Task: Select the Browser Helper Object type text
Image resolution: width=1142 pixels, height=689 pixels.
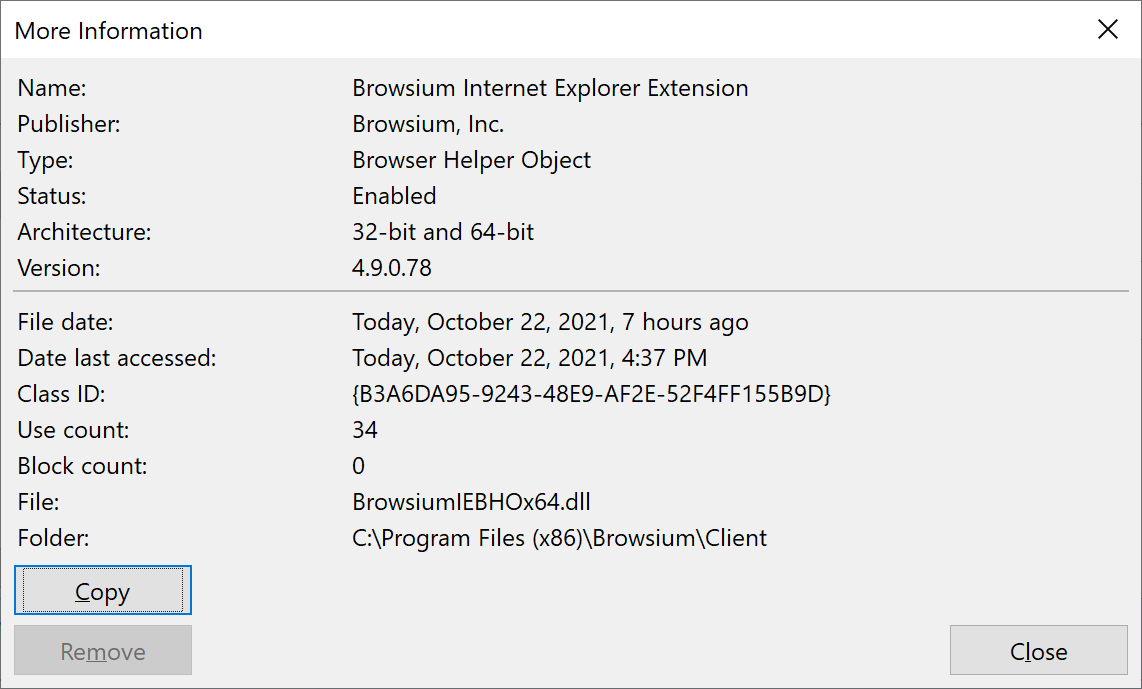Action: click(470, 160)
